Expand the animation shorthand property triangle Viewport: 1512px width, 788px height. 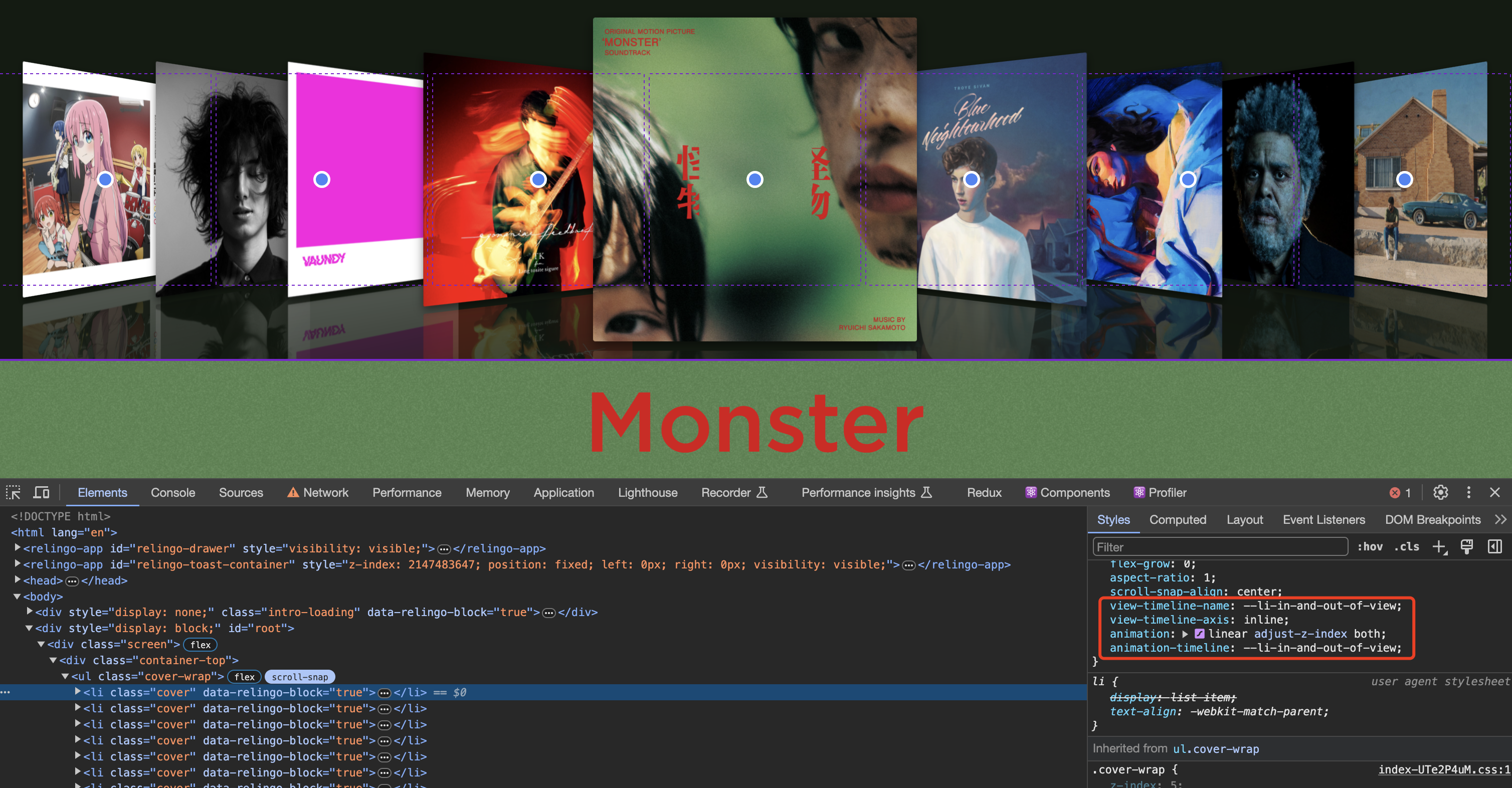tap(1185, 634)
